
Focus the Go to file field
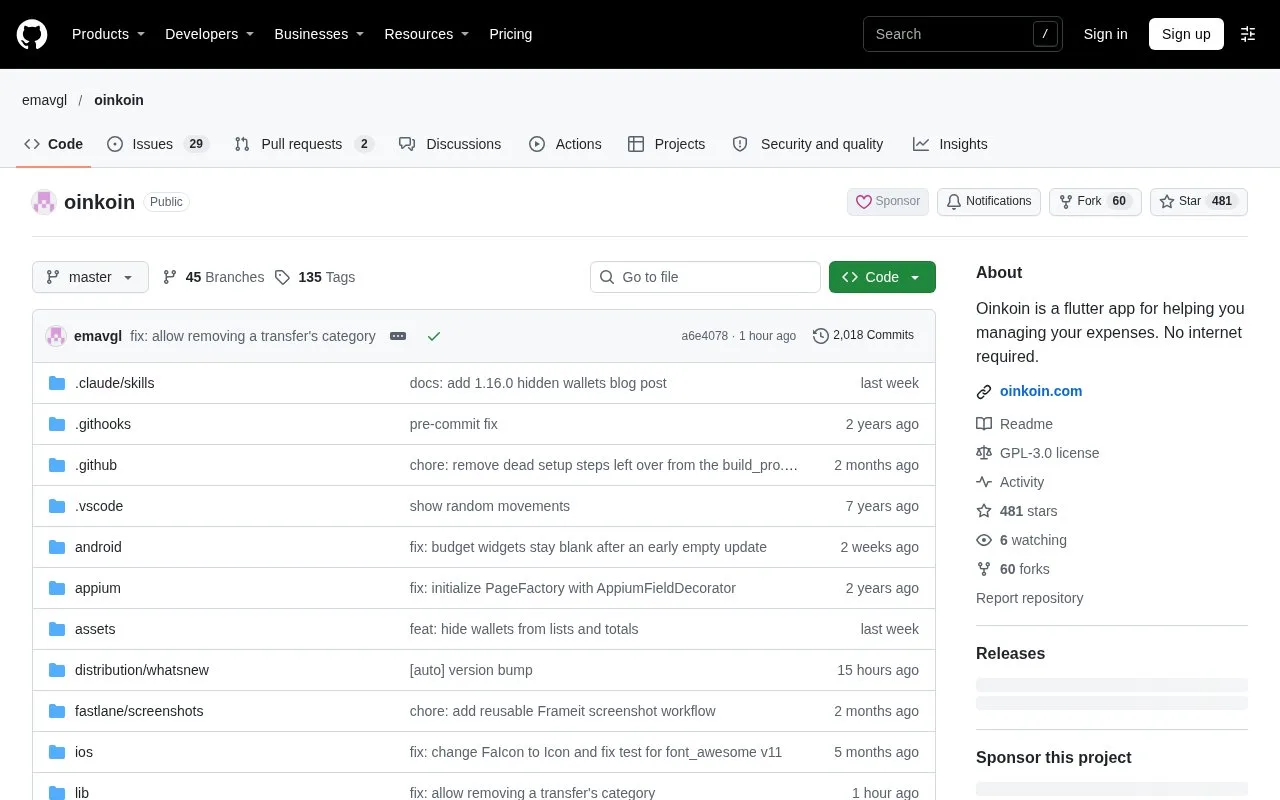click(x=705, y=277)
